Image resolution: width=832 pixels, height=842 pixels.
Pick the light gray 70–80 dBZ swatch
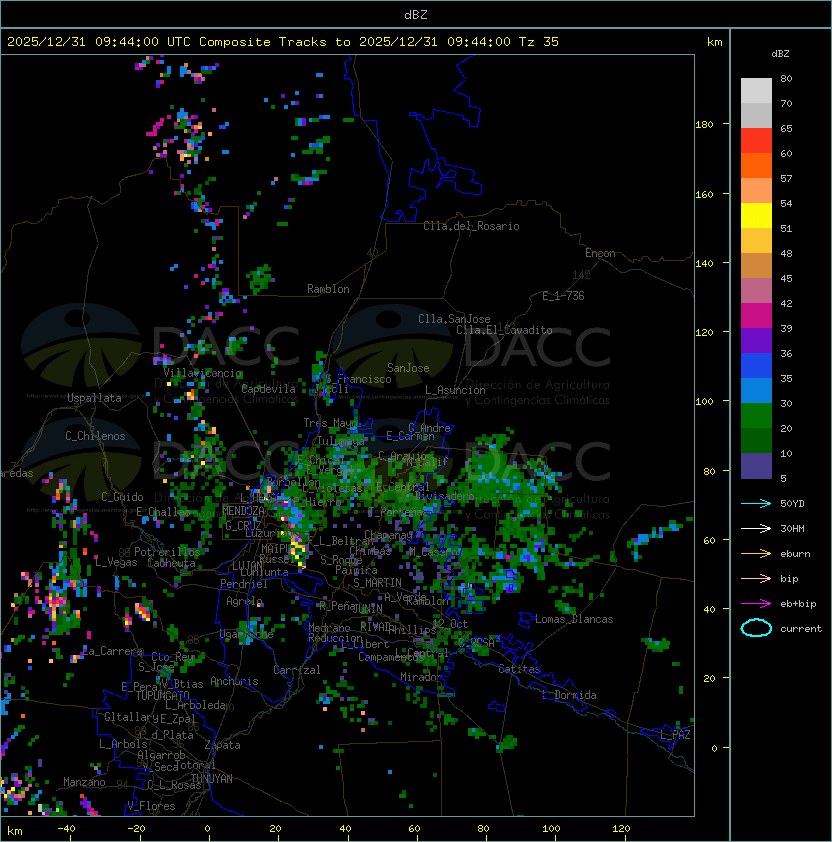click(756, 91)
